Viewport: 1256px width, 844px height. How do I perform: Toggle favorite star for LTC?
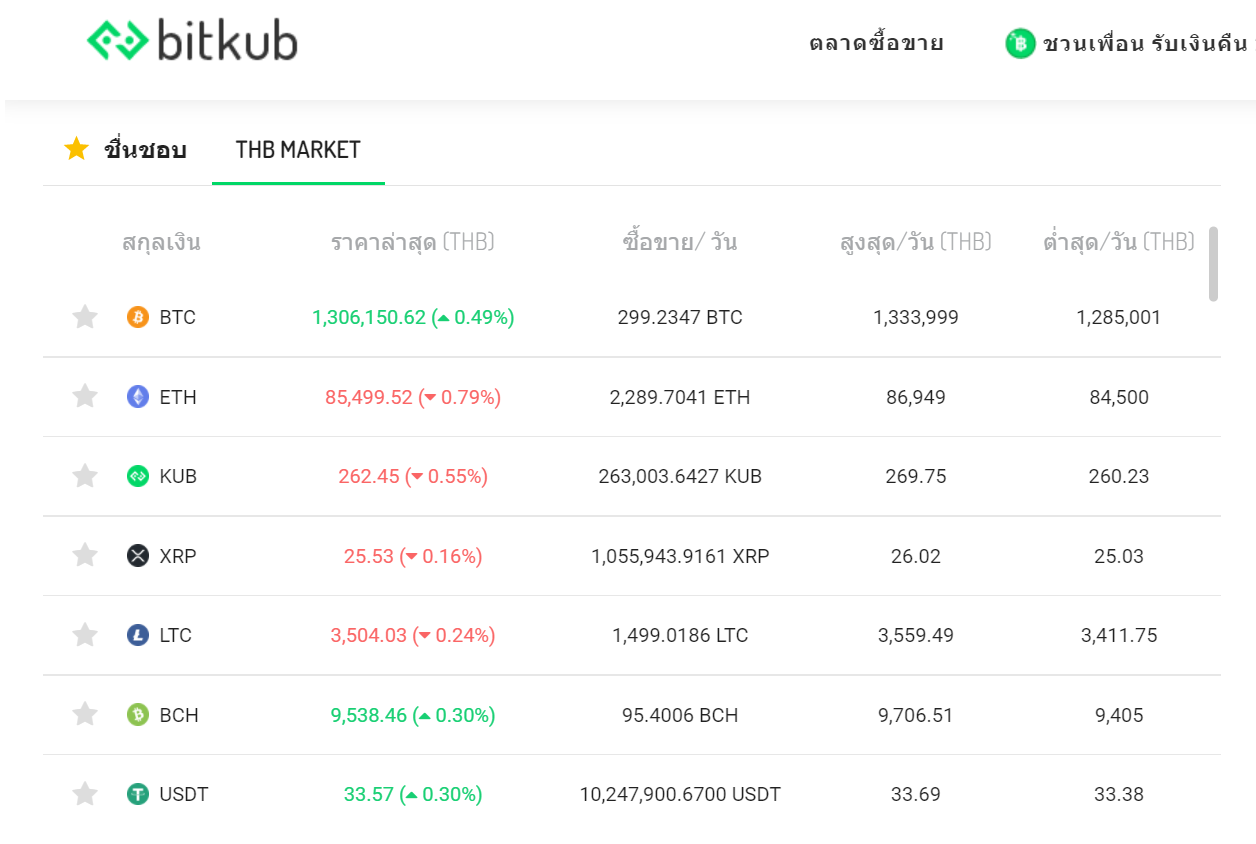pyautogui.click(x=85, y=635)
